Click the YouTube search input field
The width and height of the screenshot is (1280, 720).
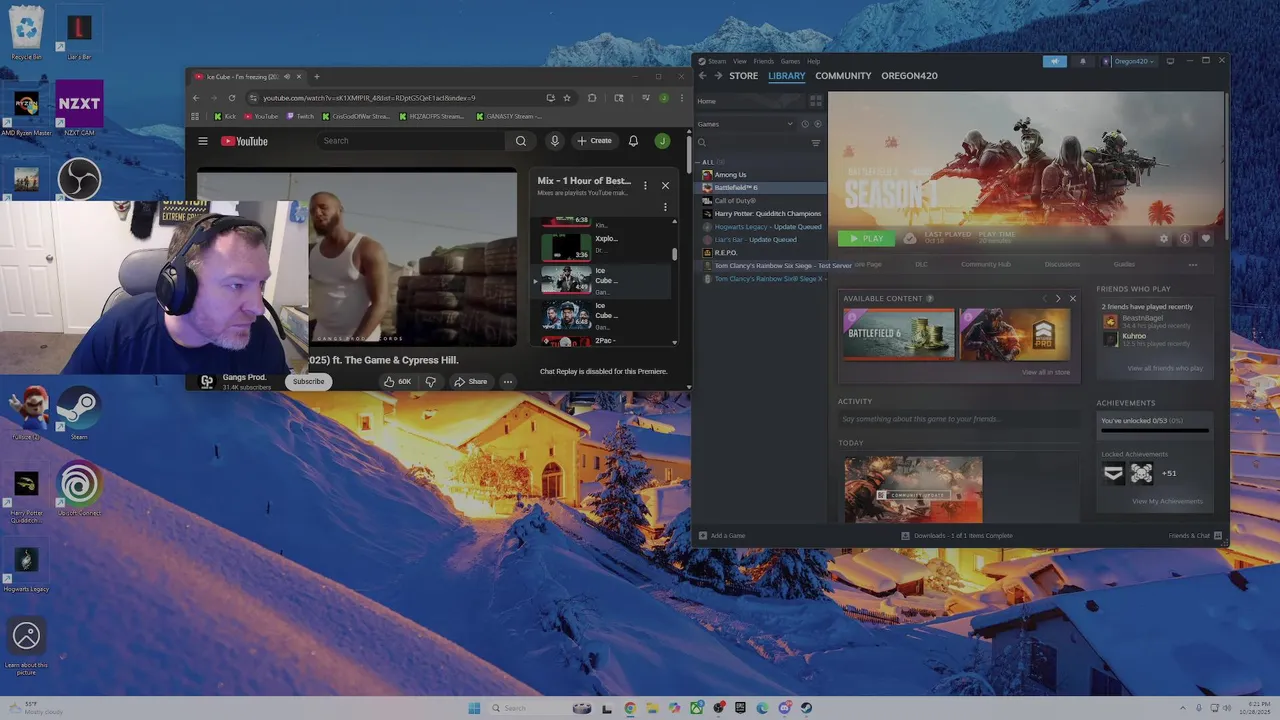click(412, 141)
